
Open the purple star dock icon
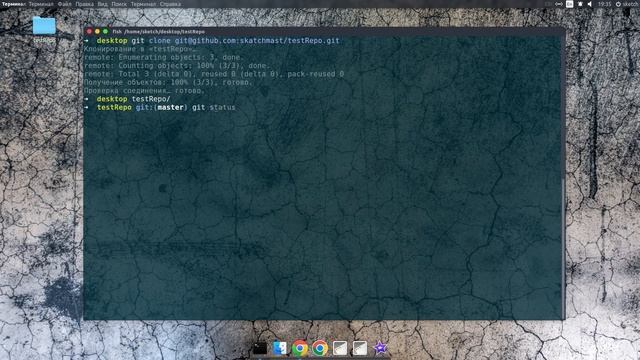point(380,348)
